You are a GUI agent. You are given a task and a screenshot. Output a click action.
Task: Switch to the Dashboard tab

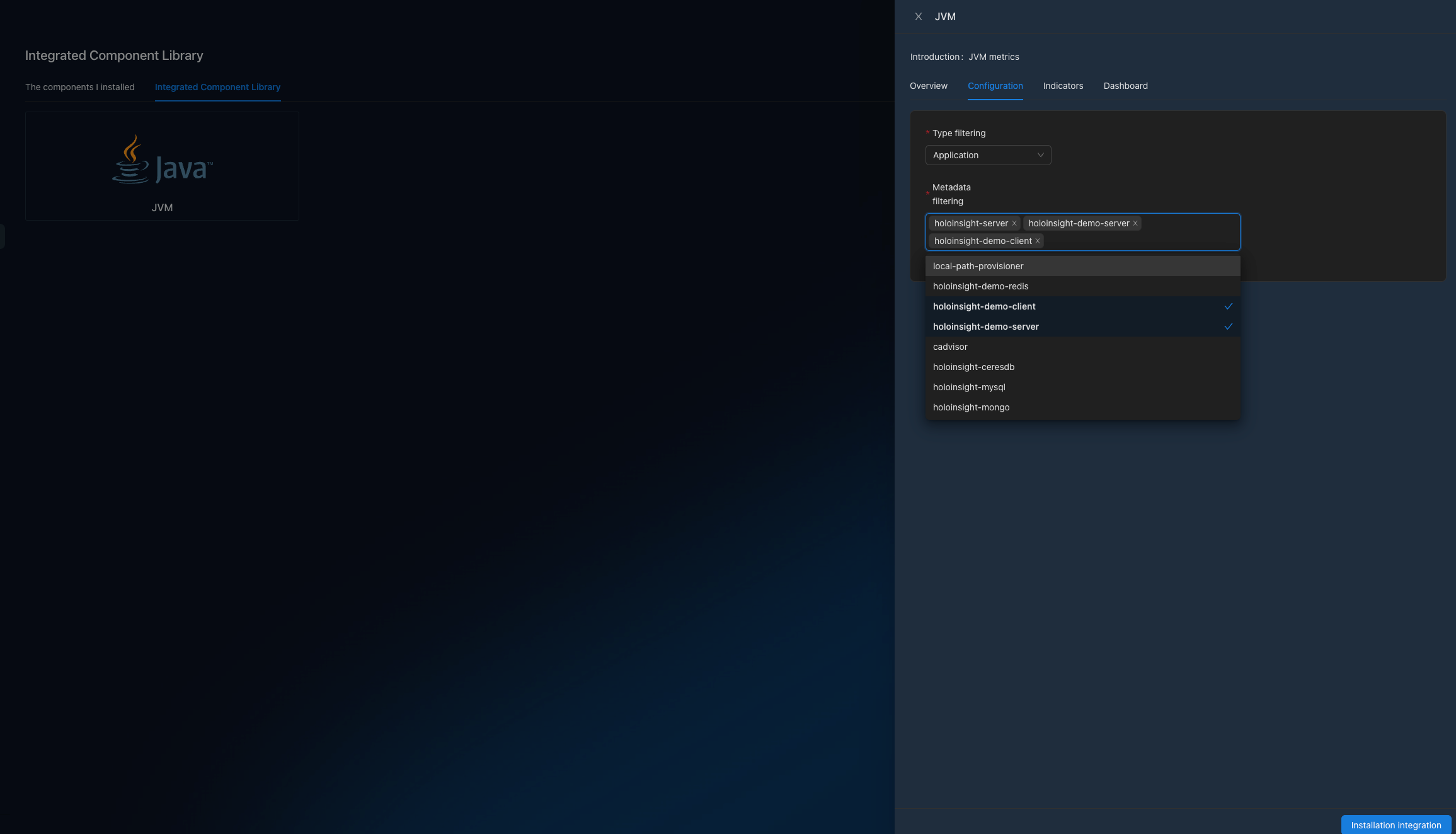click(1125, 86)
